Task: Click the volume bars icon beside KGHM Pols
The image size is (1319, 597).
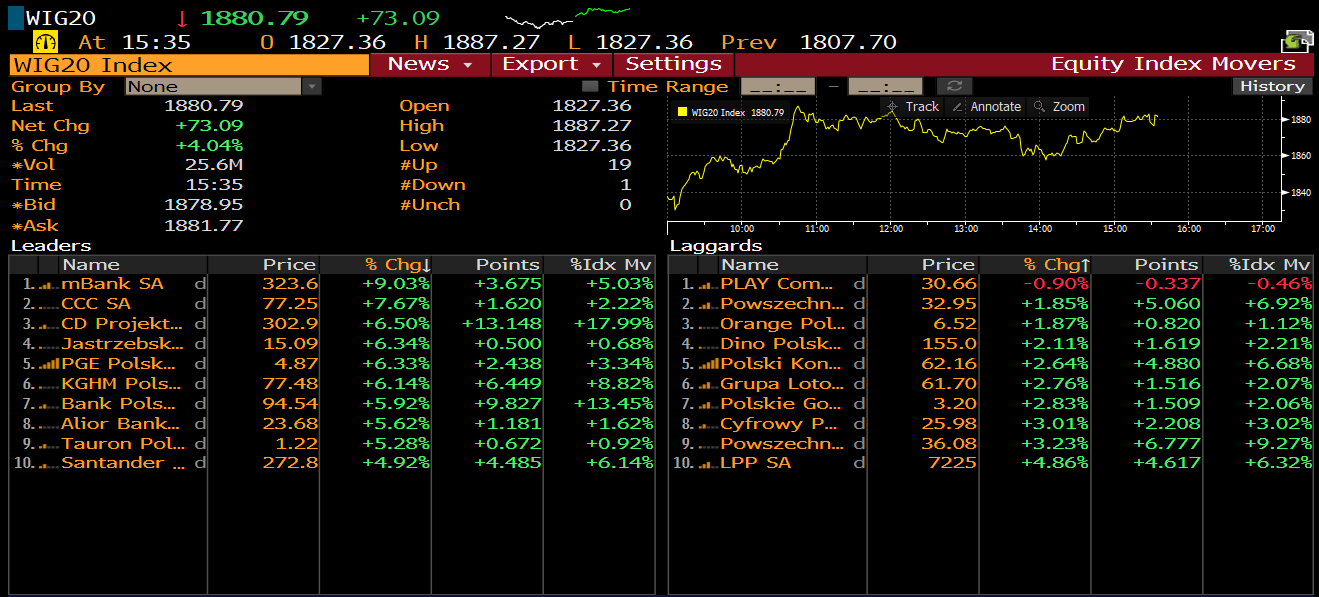Action: [50, 384]
